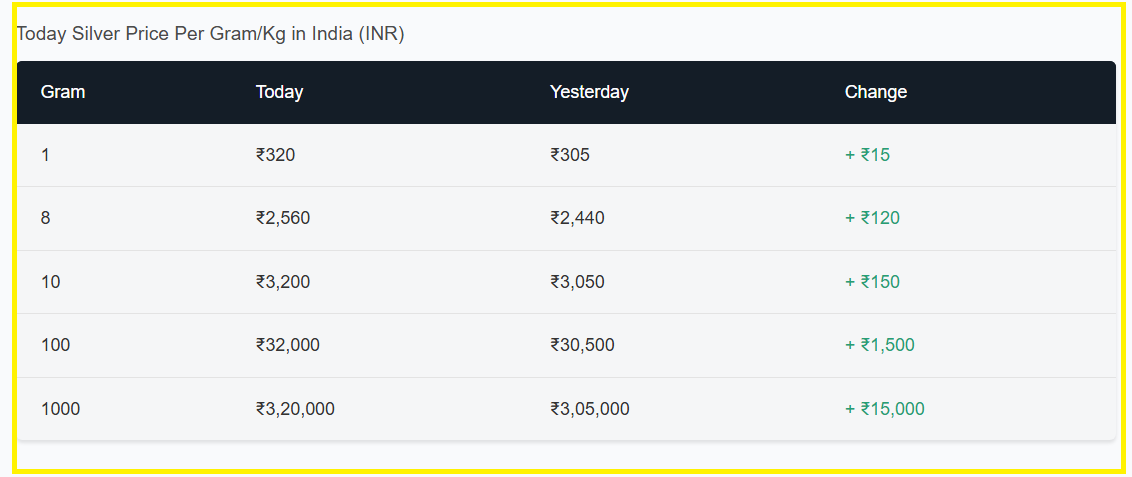Click the + ₹1,500 change value

click(x=879, y=345)
